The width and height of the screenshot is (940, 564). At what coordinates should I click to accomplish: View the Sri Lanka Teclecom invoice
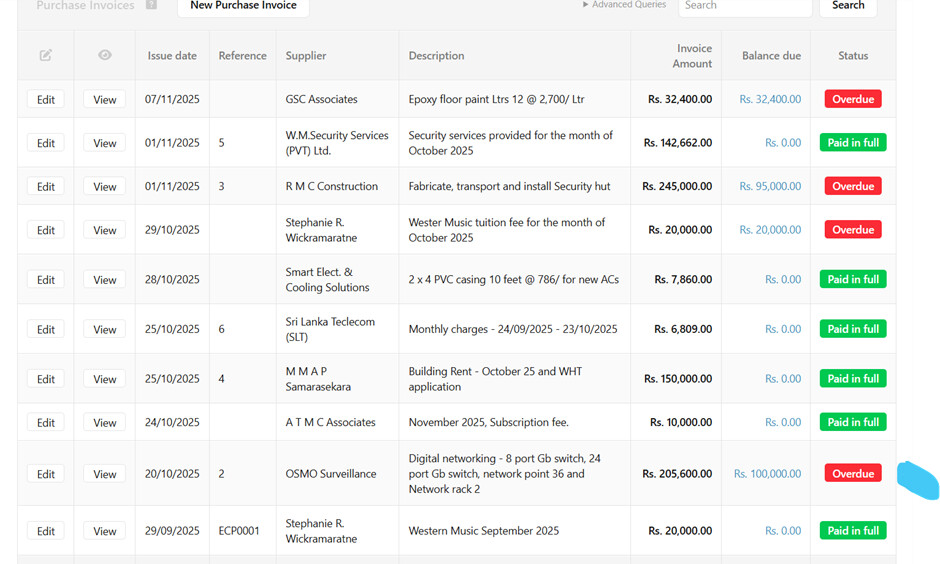click(105, 330)
